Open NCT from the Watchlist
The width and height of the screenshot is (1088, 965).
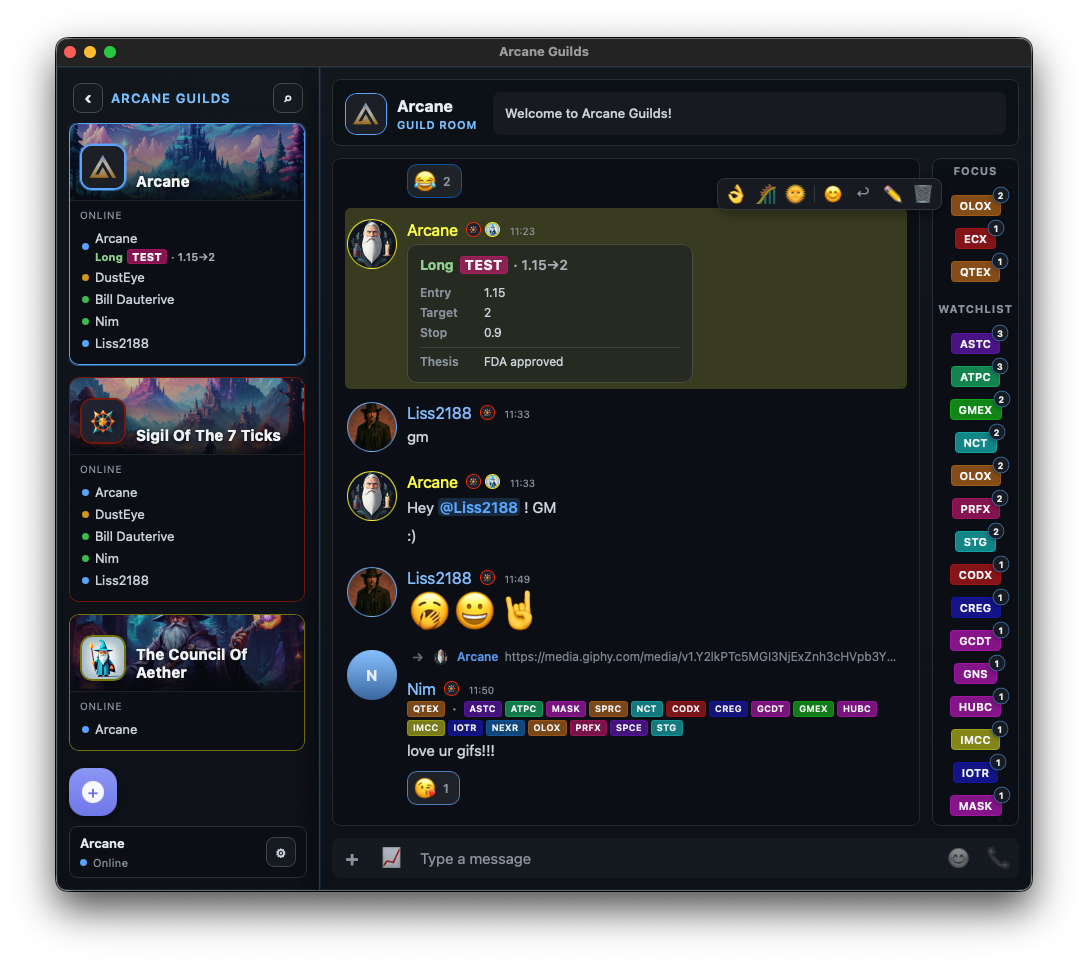pyautogui.click(x=975, y=443)
